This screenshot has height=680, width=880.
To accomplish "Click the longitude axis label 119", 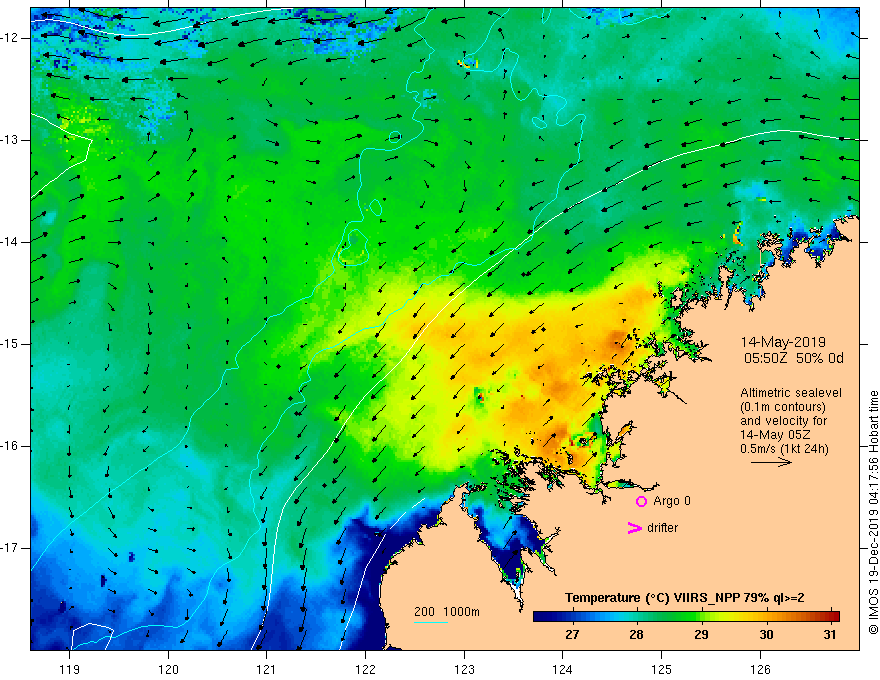I will pos(70,669).
